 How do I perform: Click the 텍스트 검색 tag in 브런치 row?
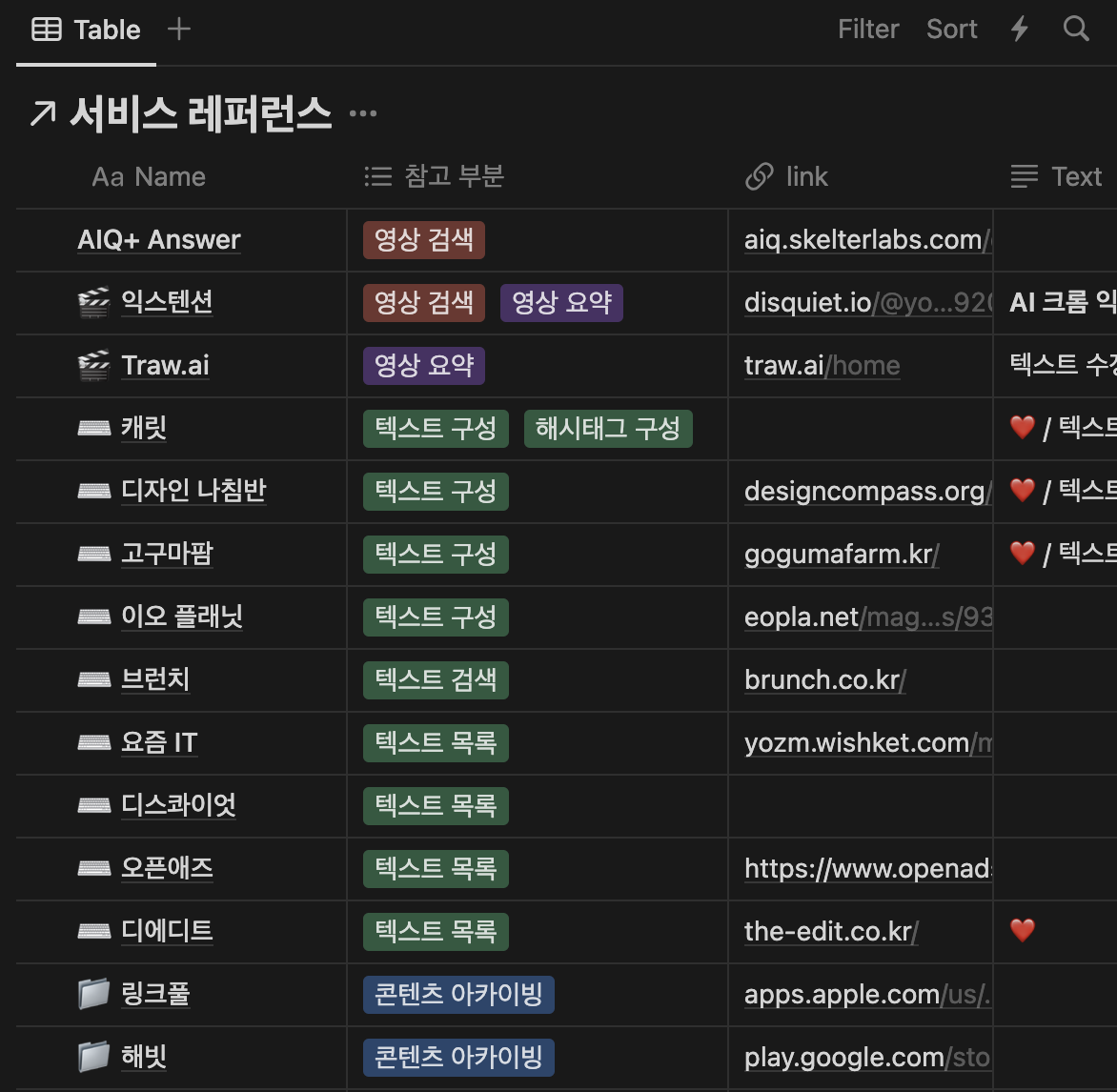tap(436, 679)
